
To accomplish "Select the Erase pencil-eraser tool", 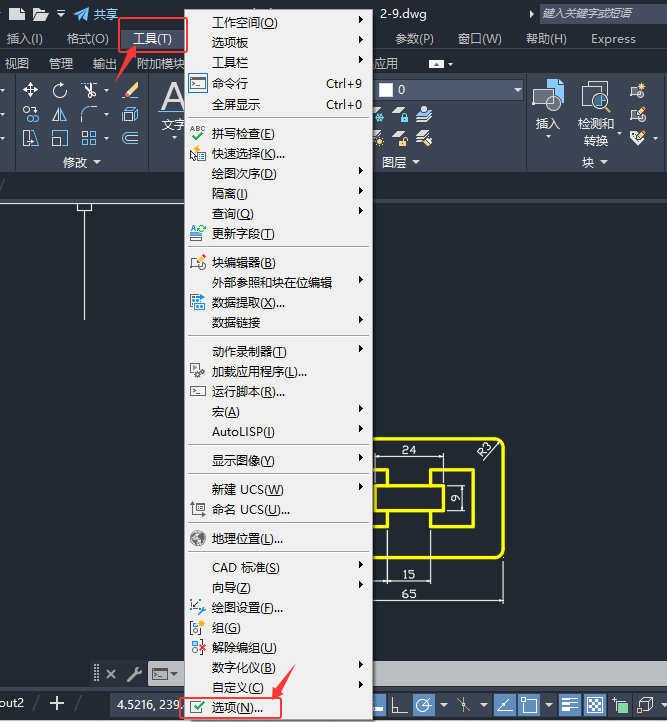I will 131,90.
